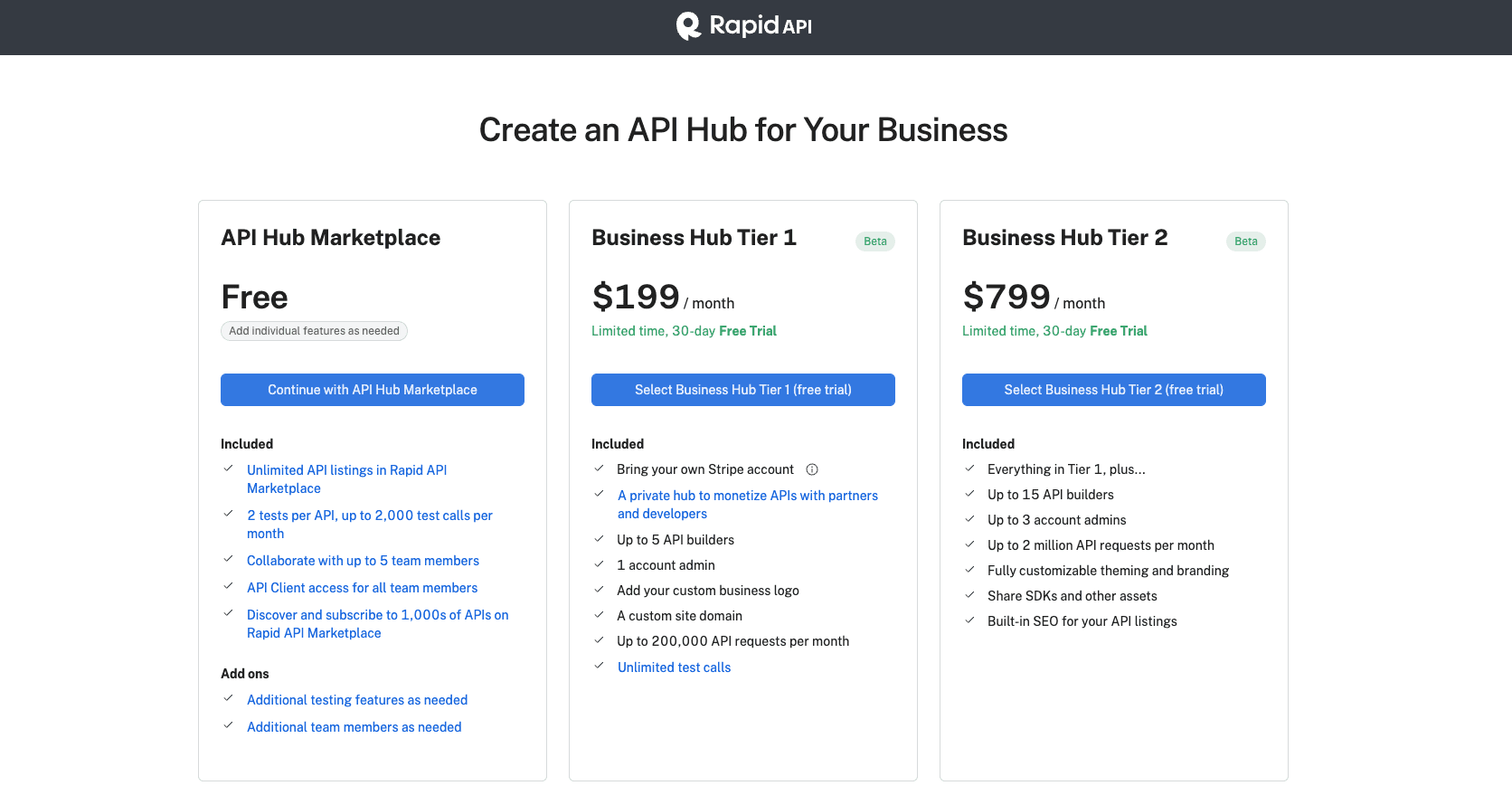Click the API Hub Marketplace heading
The width and height of the screenshot is (1512, 795).
(x=330, y=238)
